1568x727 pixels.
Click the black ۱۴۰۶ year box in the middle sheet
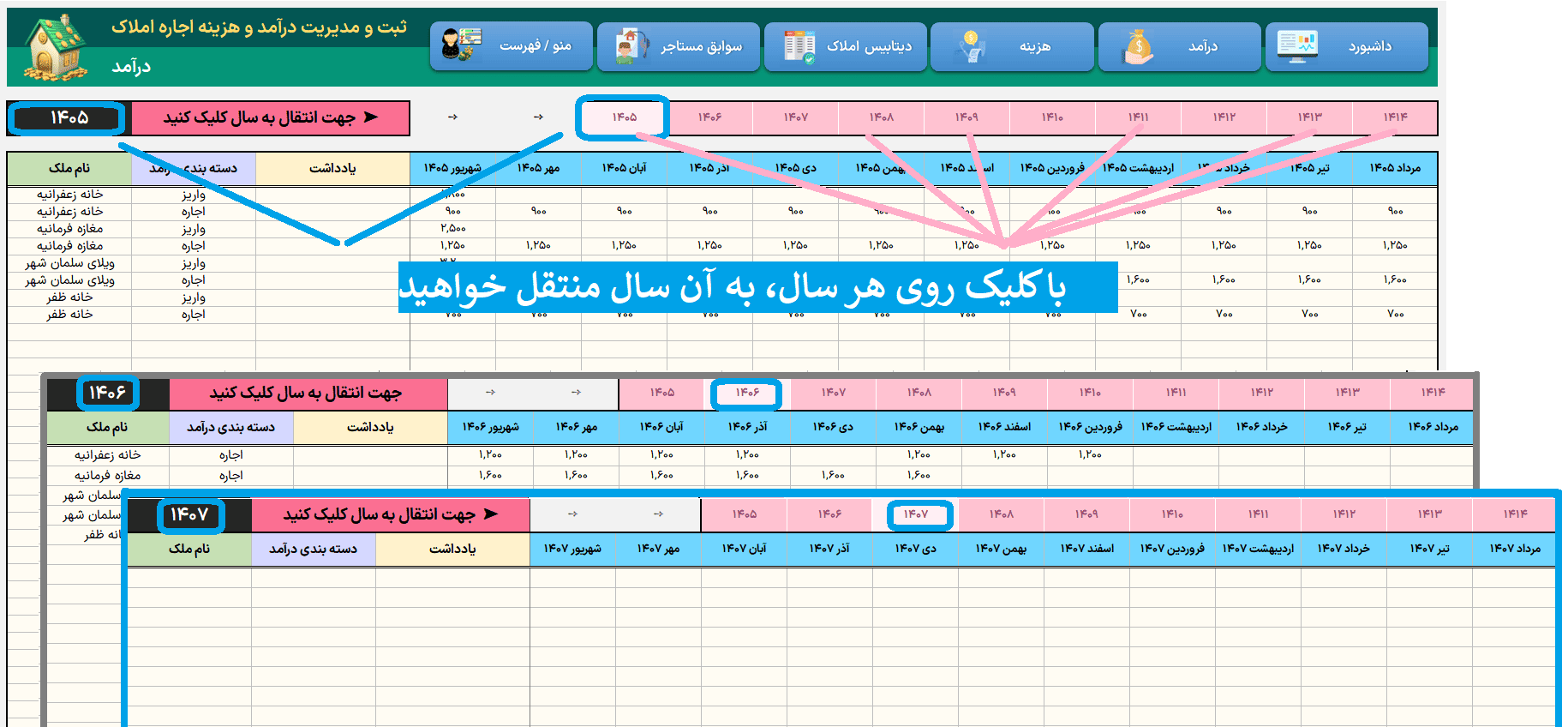coord(107,393)
